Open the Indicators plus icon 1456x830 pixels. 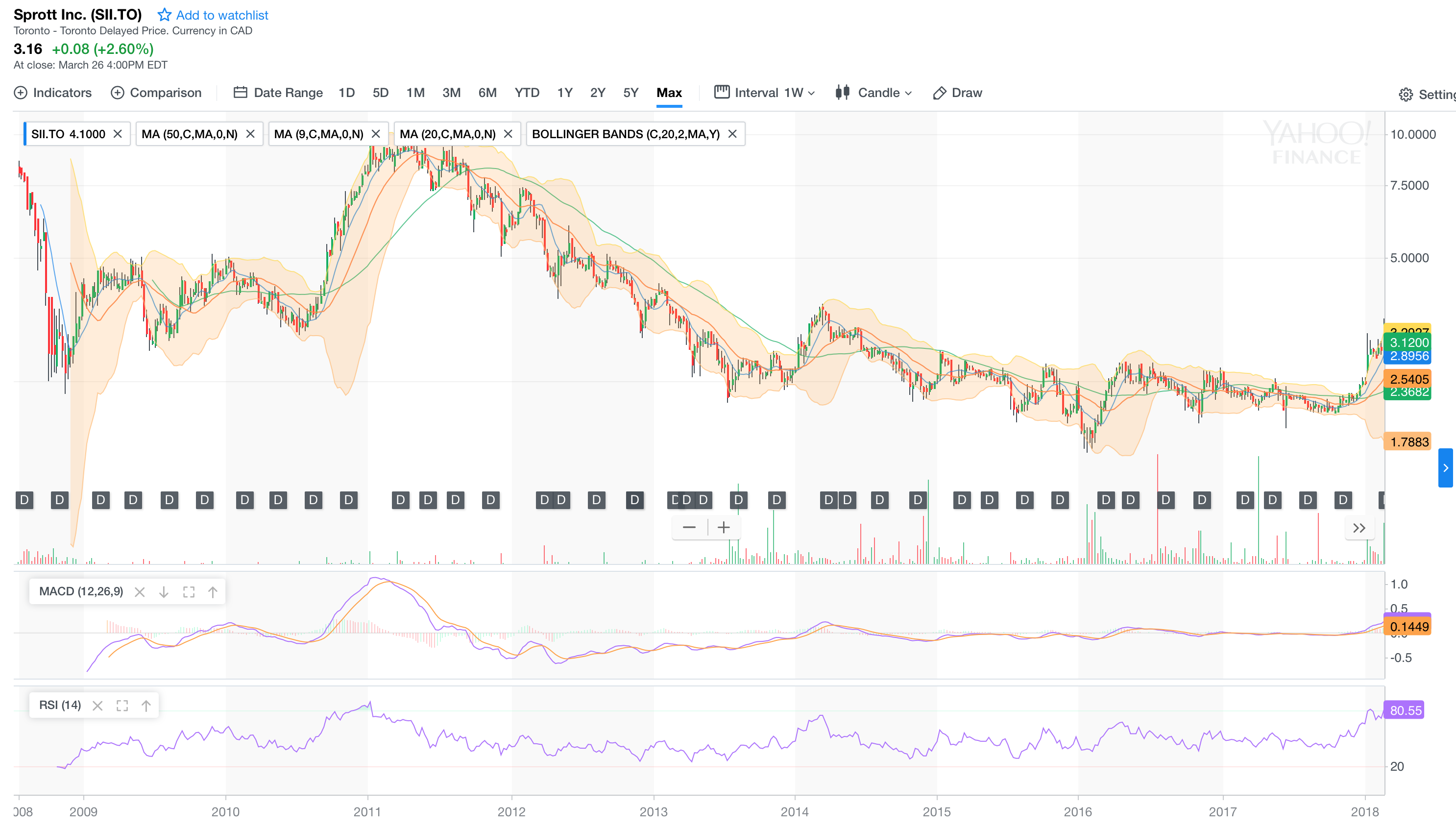21,93
